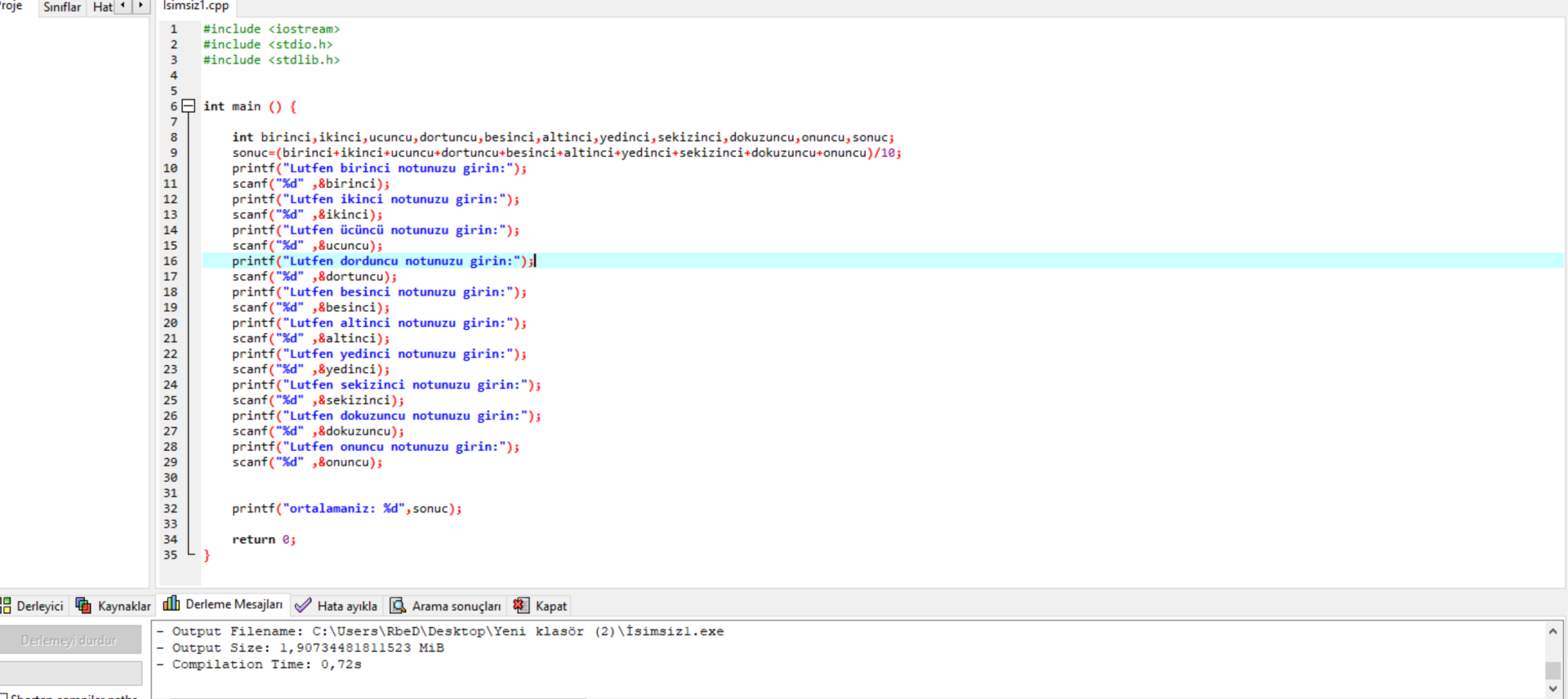
Task: Click the printf 'Lutfen üçüncü notunuzu girin:' line
Action: coord(376,230)
